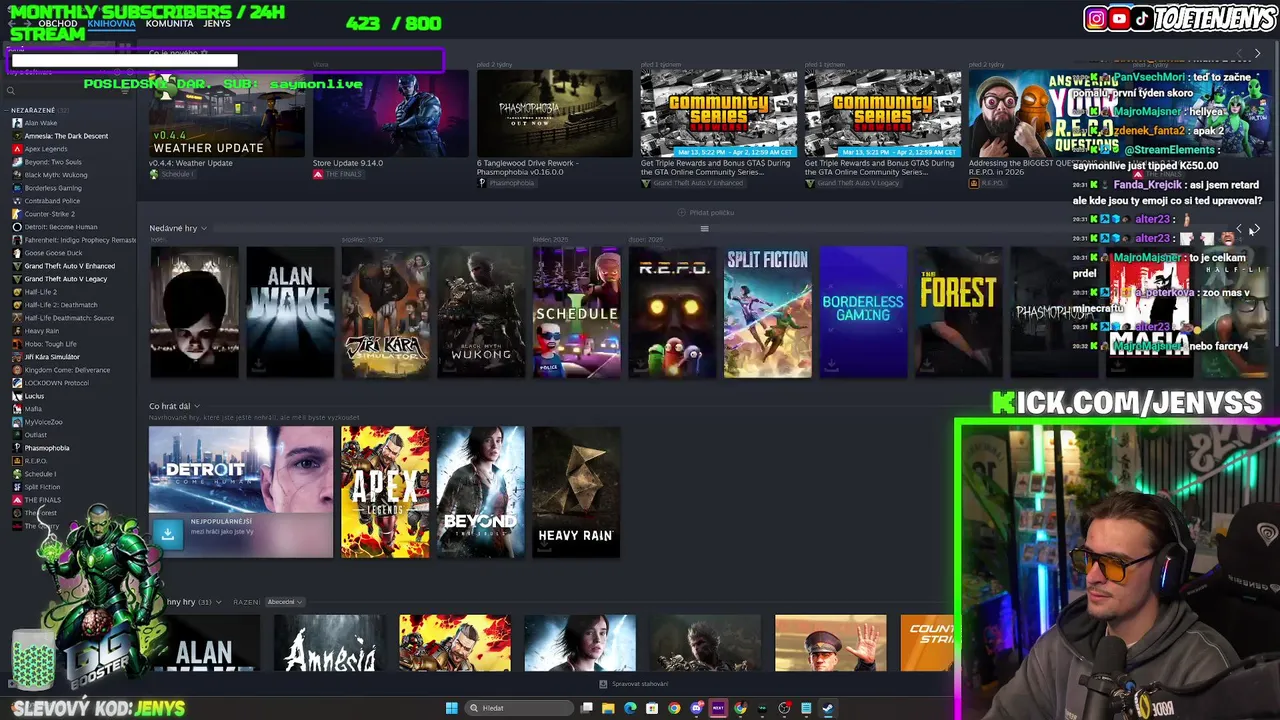
Task: Open Borderless Gaming cover in recent games
Action: pos(863,312)
